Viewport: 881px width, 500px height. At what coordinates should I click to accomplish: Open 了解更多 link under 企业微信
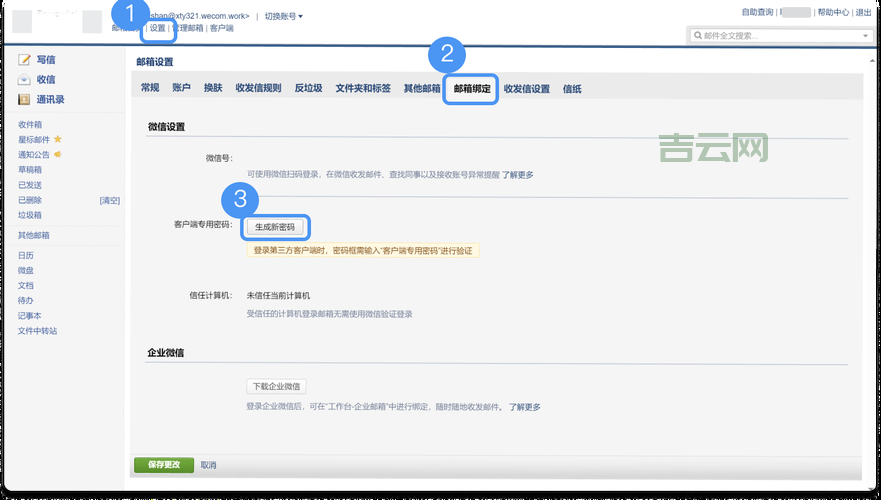pos(525,407)
